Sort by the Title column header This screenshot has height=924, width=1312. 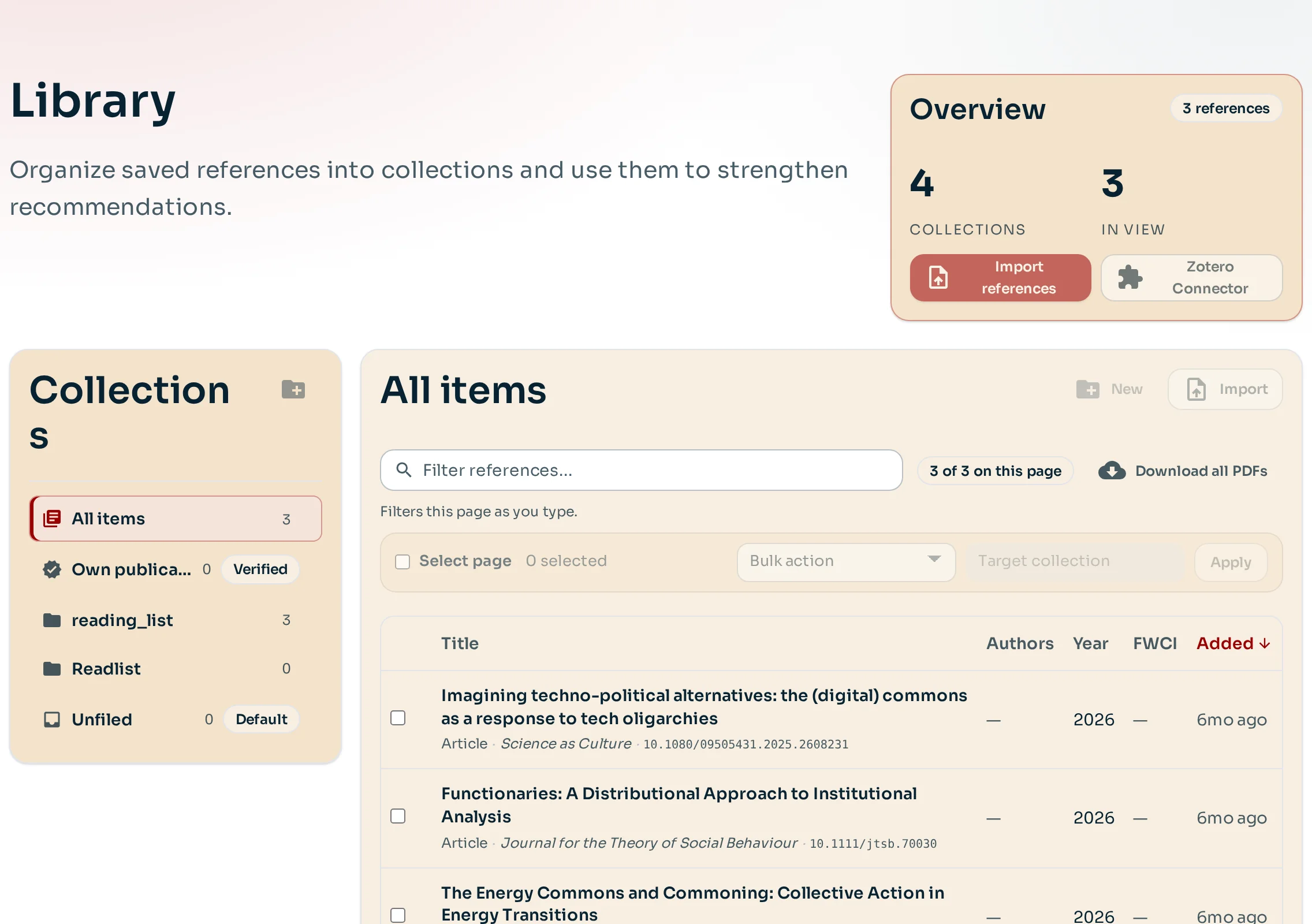(460, 643)
